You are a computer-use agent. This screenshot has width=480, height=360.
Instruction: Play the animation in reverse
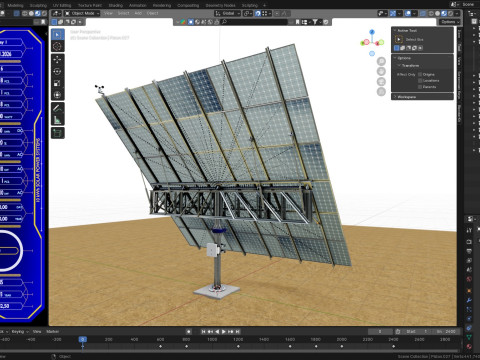tap(217, 332)
